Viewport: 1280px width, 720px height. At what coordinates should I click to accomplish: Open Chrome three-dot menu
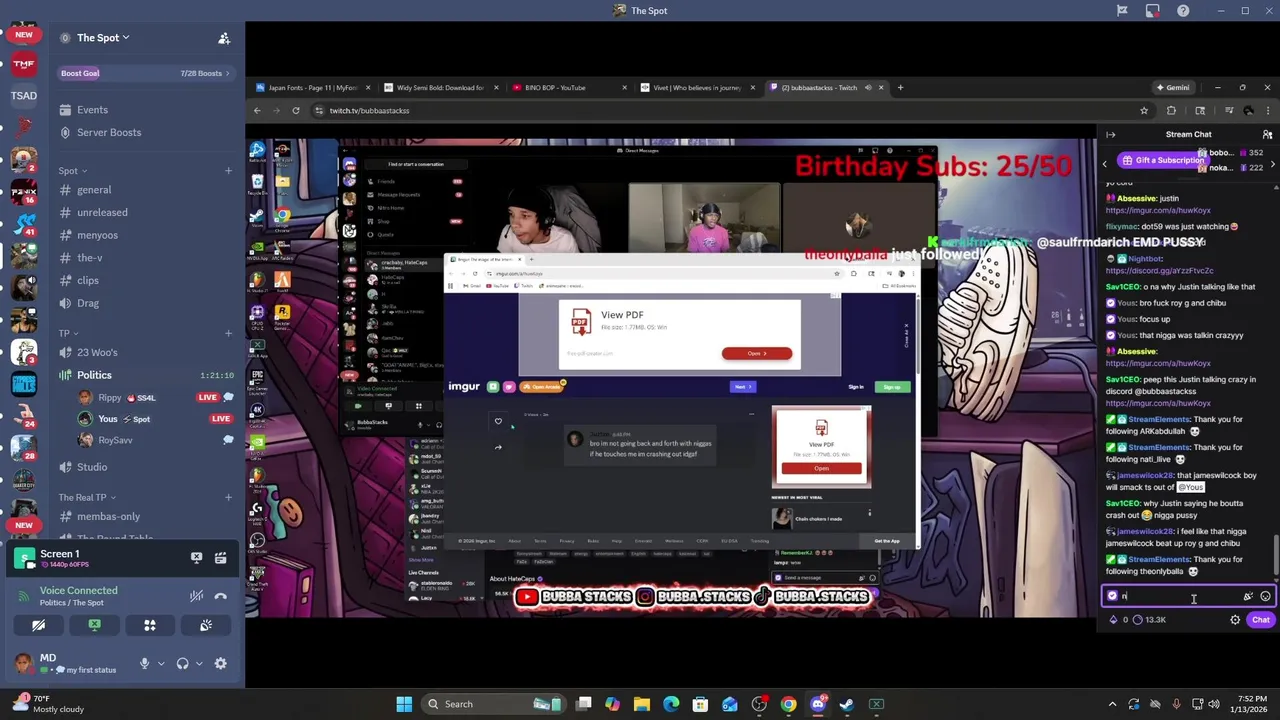point(1269,110)
